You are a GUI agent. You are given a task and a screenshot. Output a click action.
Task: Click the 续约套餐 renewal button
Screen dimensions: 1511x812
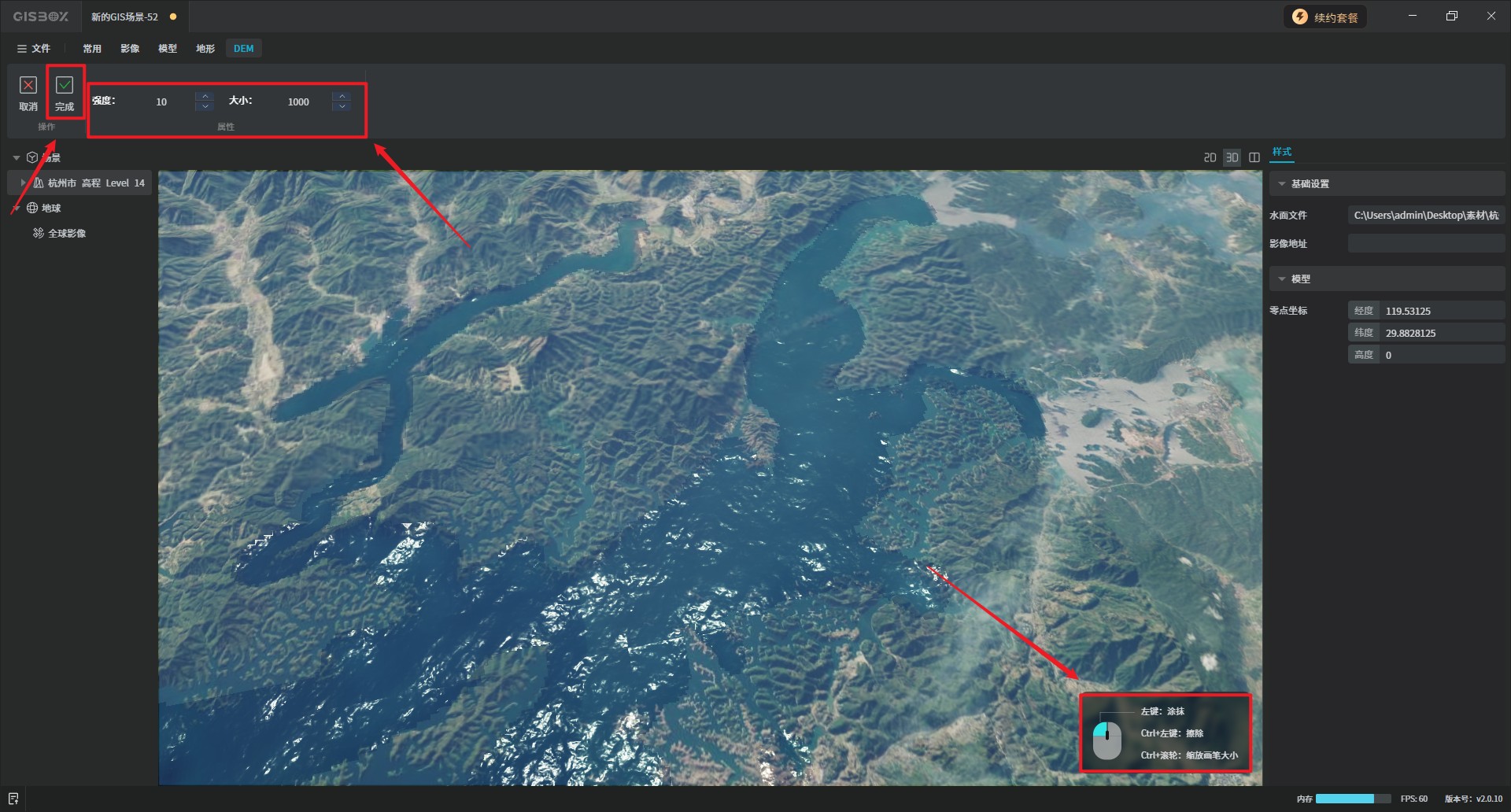tap(1326, 17)
